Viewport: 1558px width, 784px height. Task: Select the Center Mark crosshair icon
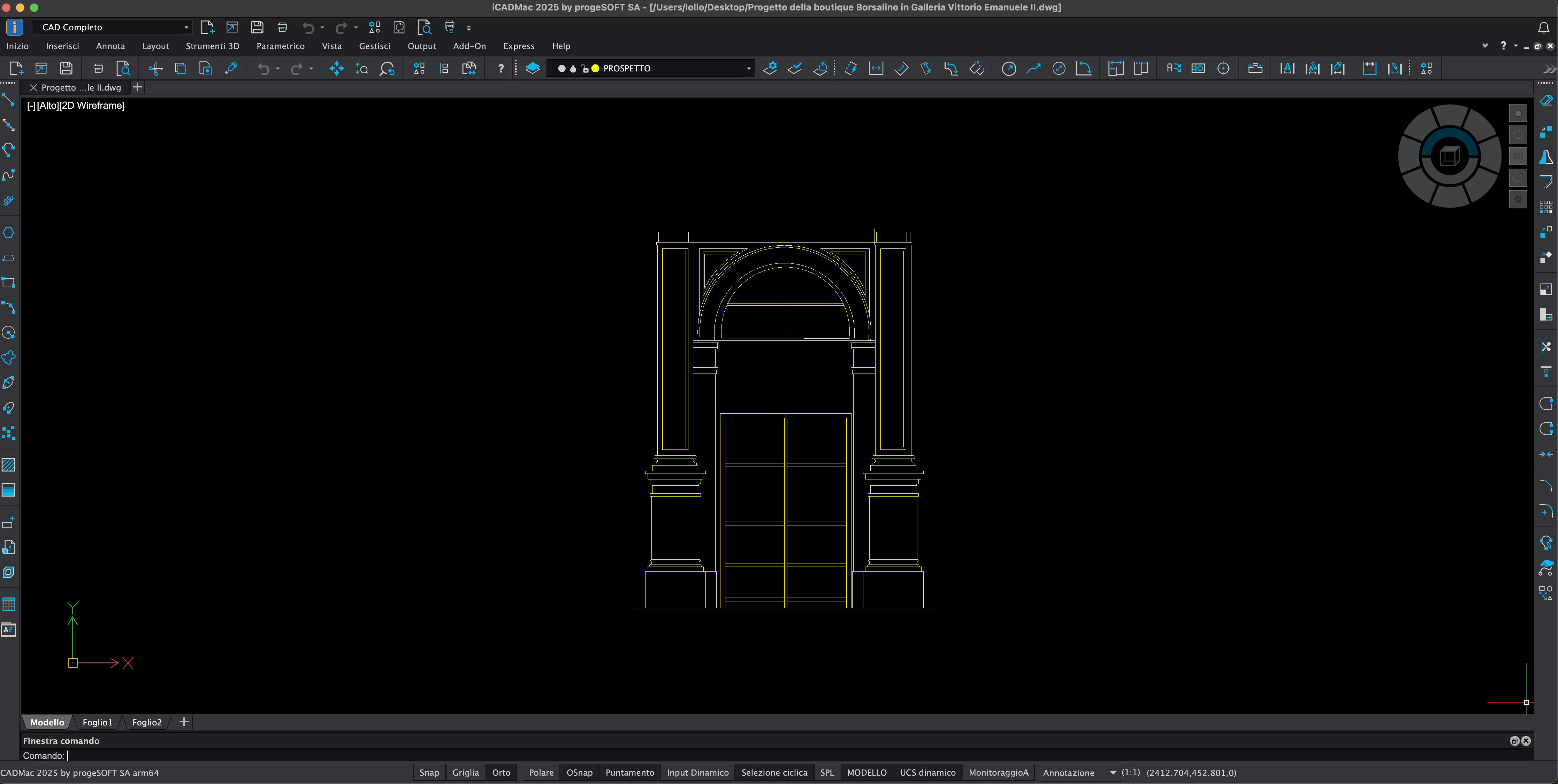[x=1223, y=68]
